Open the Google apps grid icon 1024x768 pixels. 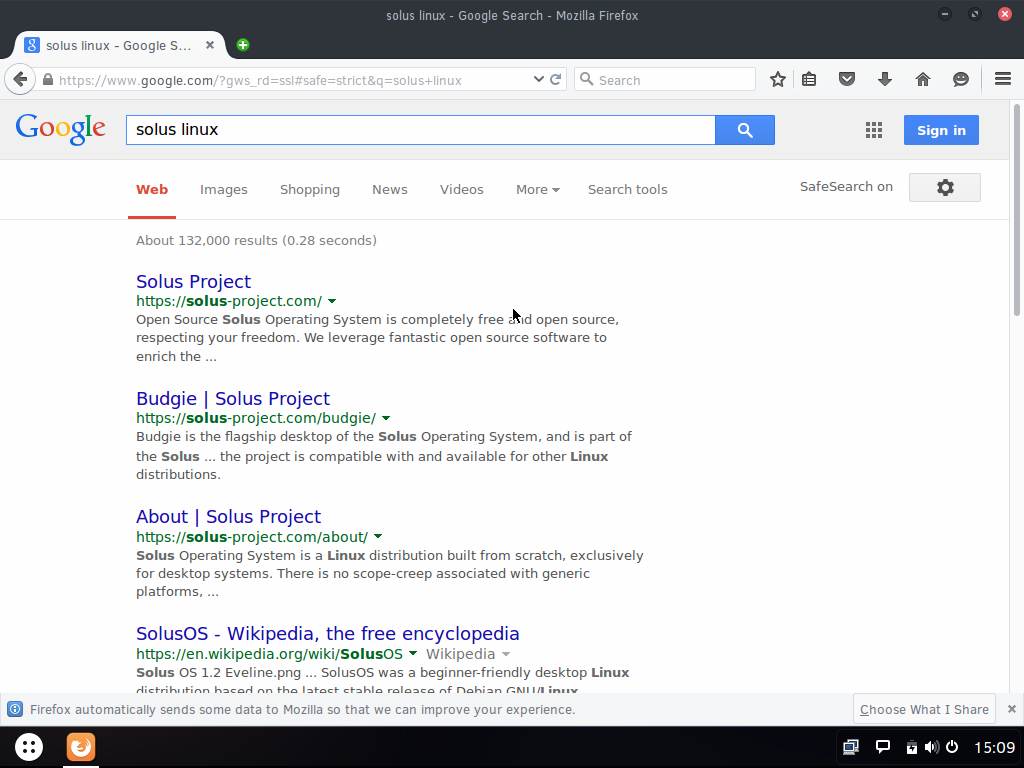tap(874, 130)
